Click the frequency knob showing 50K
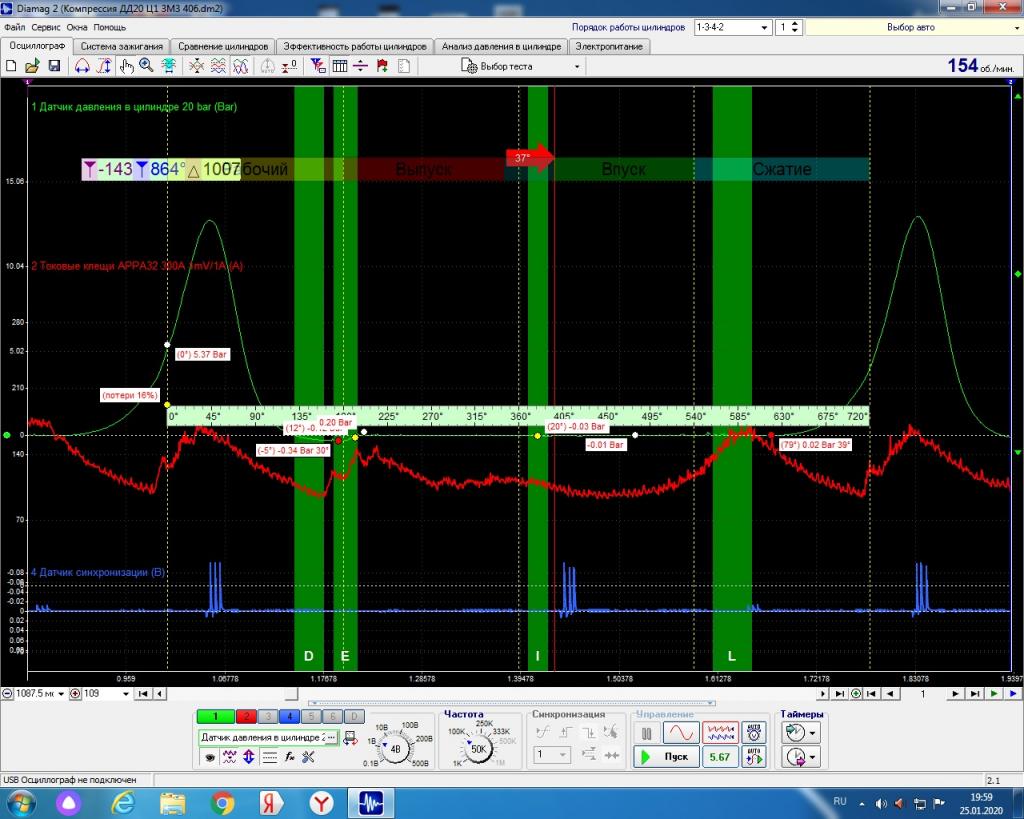The width and height of the screenshot is (1024, 819). (x=478, y=749)
